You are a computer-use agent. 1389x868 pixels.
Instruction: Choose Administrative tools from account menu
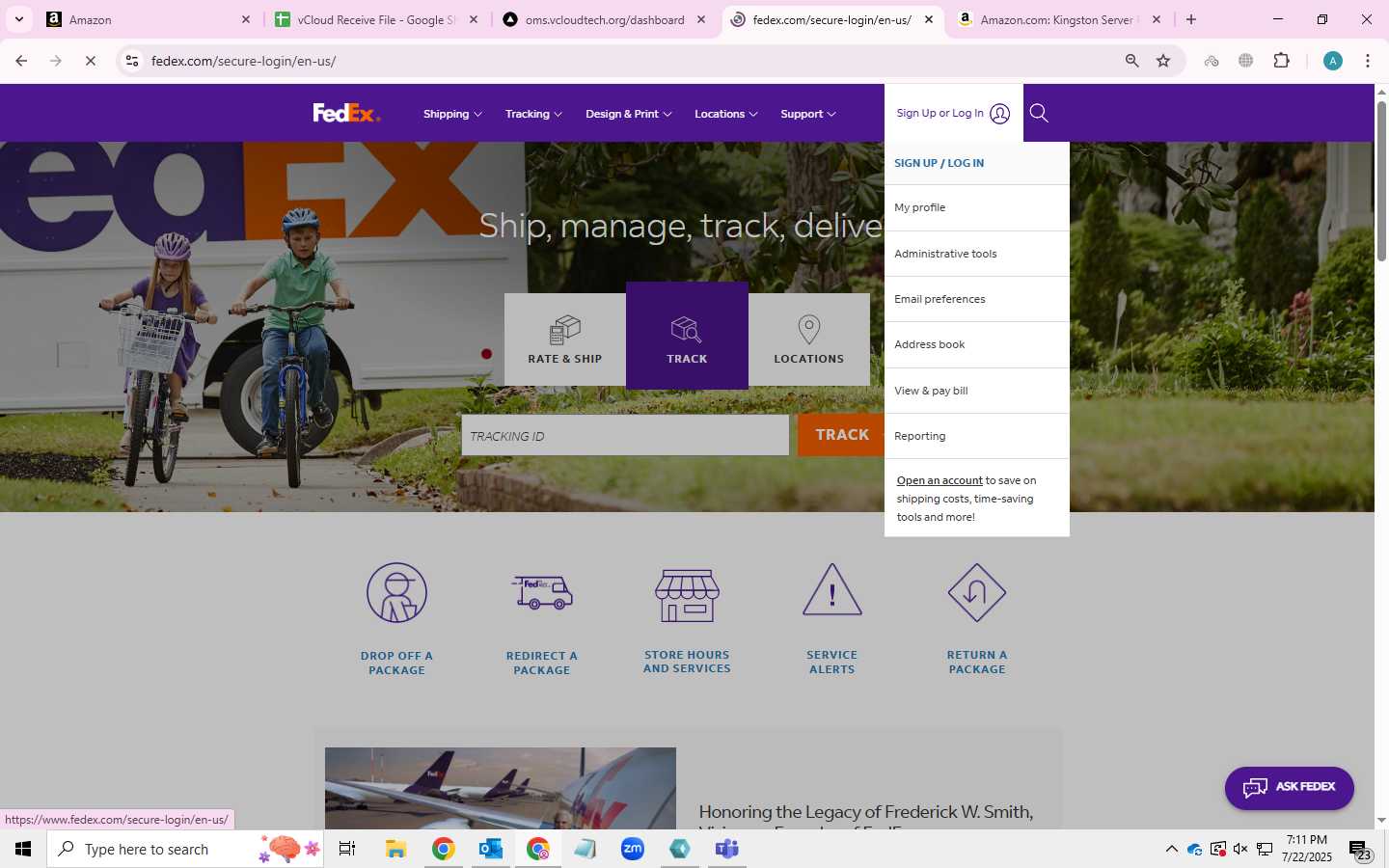click(976, 254)
